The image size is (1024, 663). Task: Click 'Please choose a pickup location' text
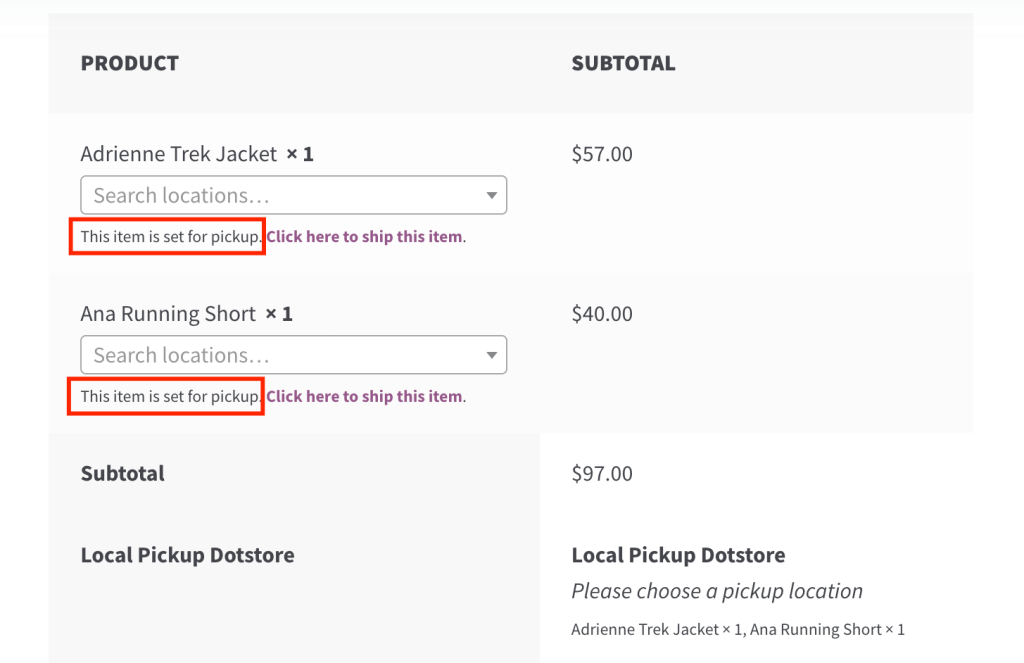point(716,591)
